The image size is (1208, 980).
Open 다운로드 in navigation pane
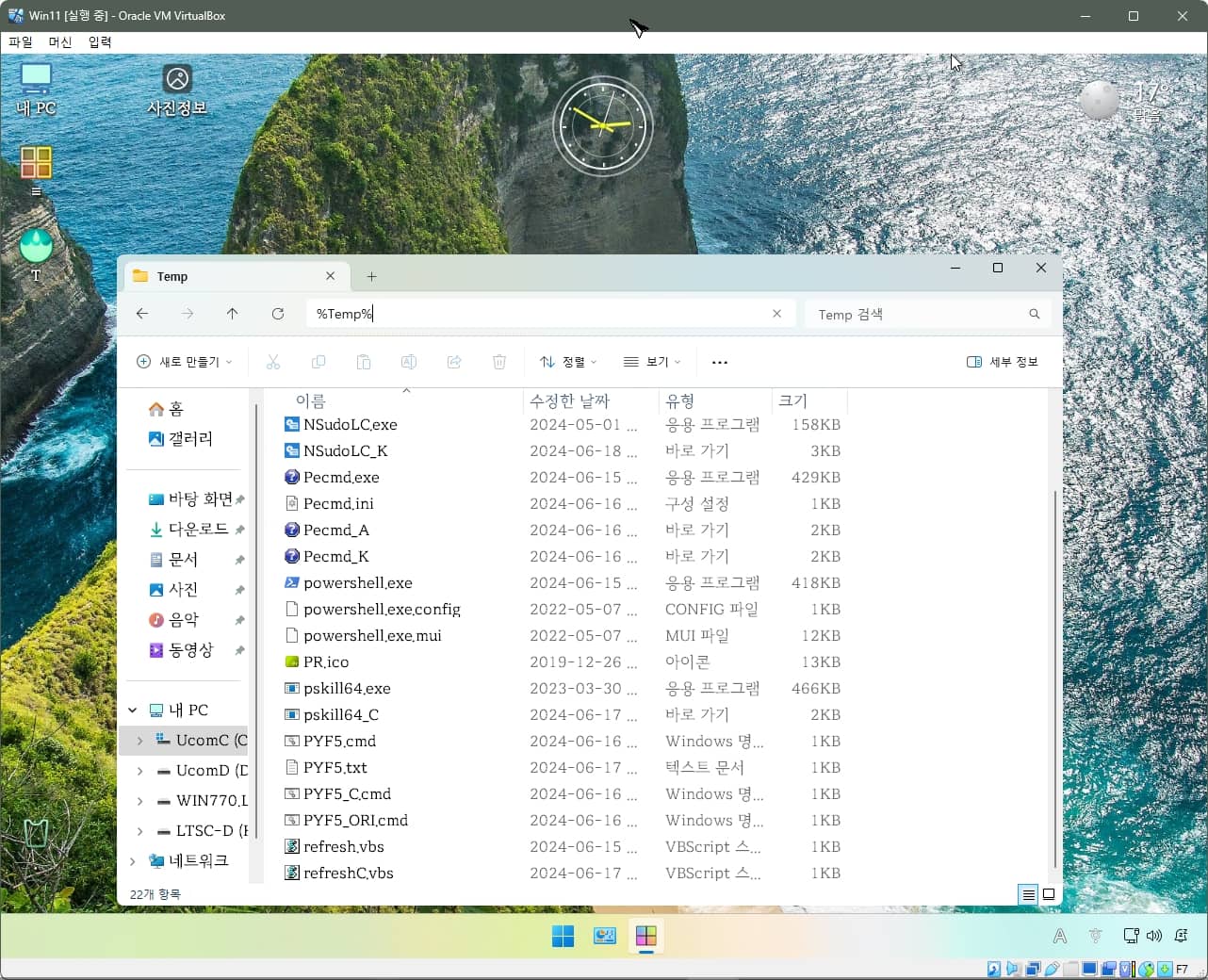tap(189, 529)
